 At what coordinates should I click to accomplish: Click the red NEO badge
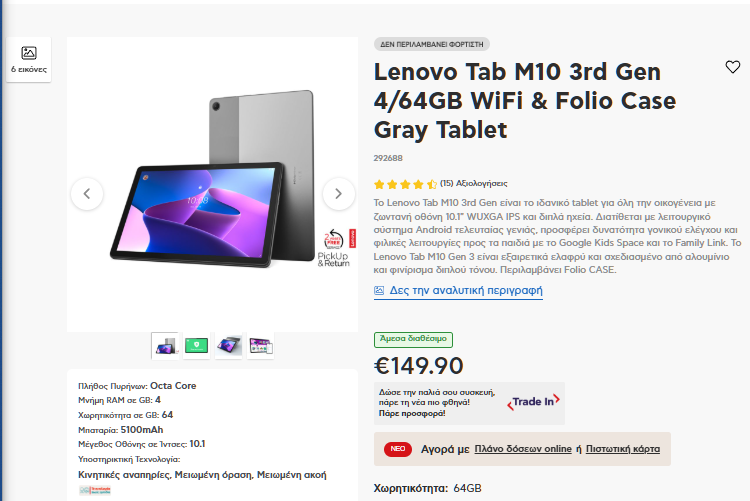click(x=397, y=449)
